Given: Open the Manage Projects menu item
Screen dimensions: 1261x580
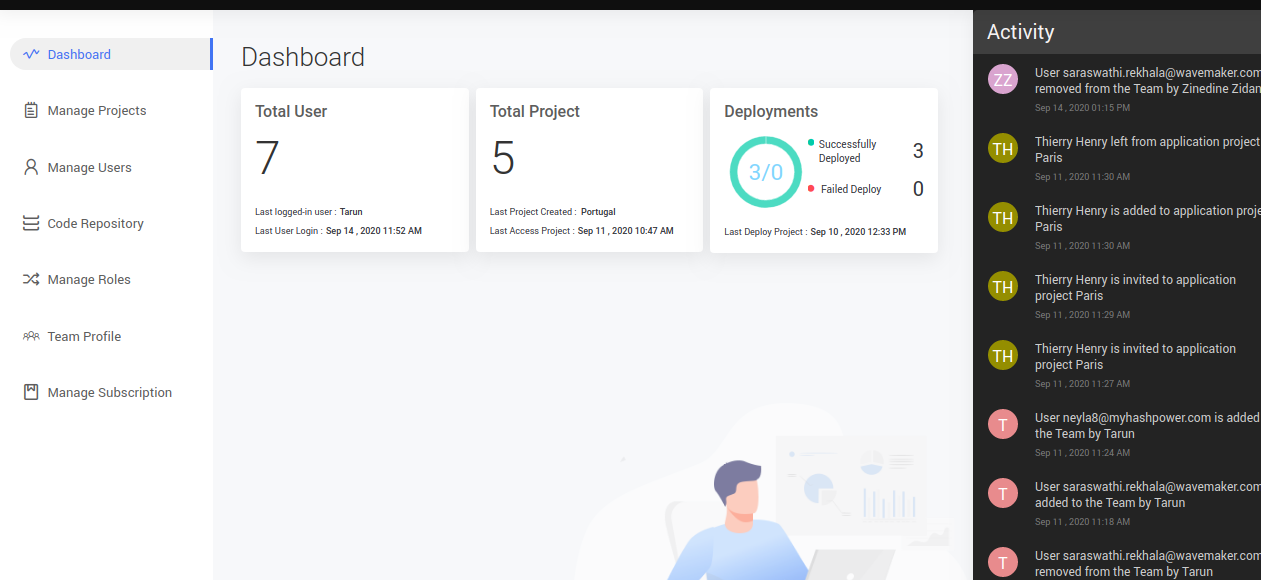Looking at the screenshot, I should click(x=97, y=111).
